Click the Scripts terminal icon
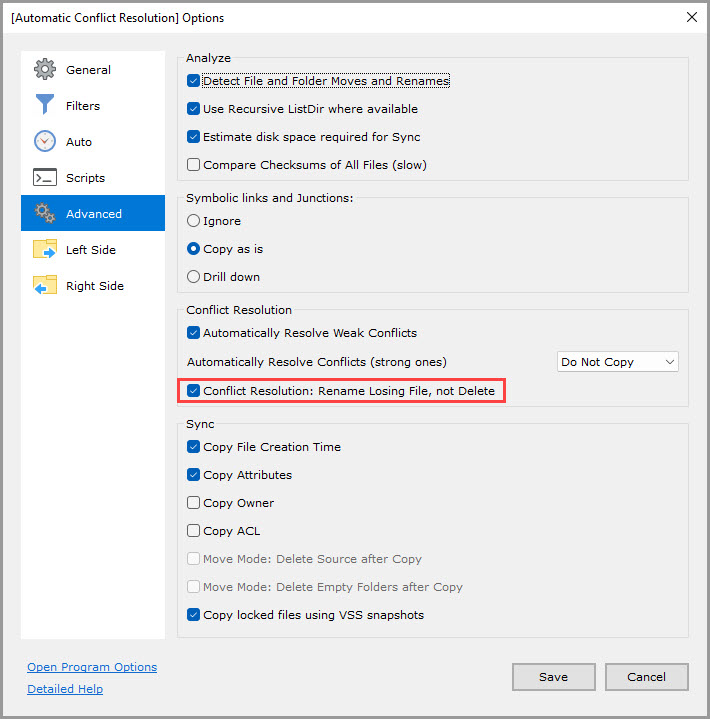The height and width of the screenshot is (719, 710). pos(44,177)
